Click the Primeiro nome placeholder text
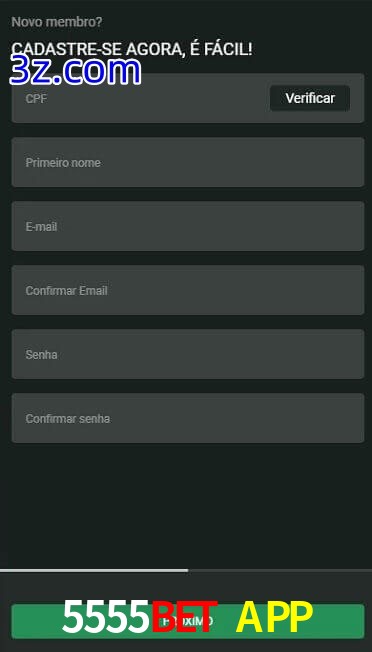This screenshot has height=652, width=372. tap(63, 163)
